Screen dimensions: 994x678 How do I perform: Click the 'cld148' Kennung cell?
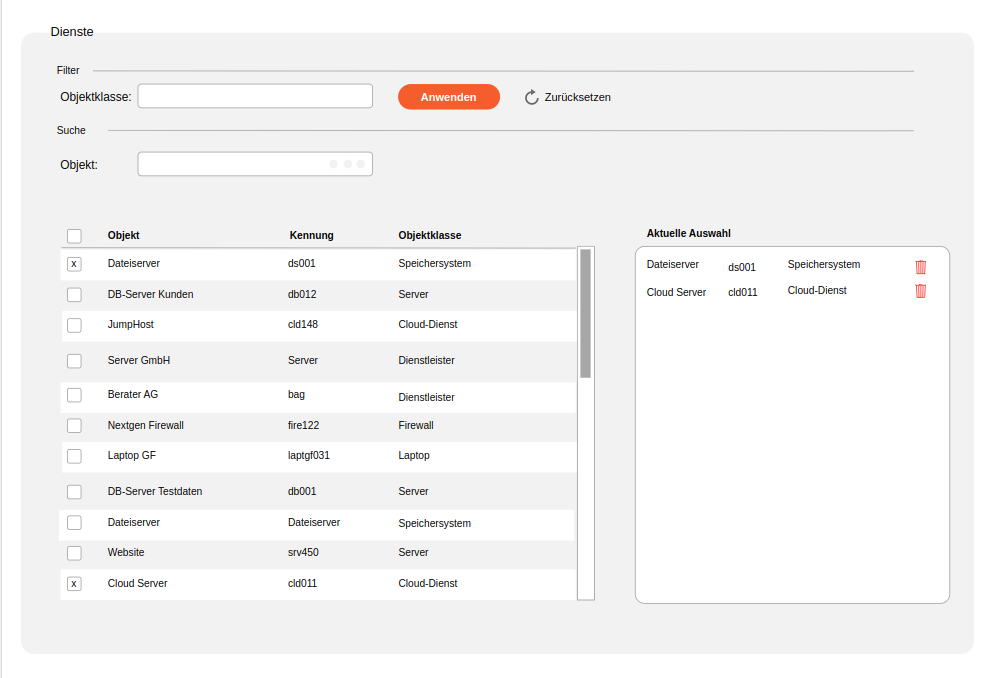pos(303,324)
